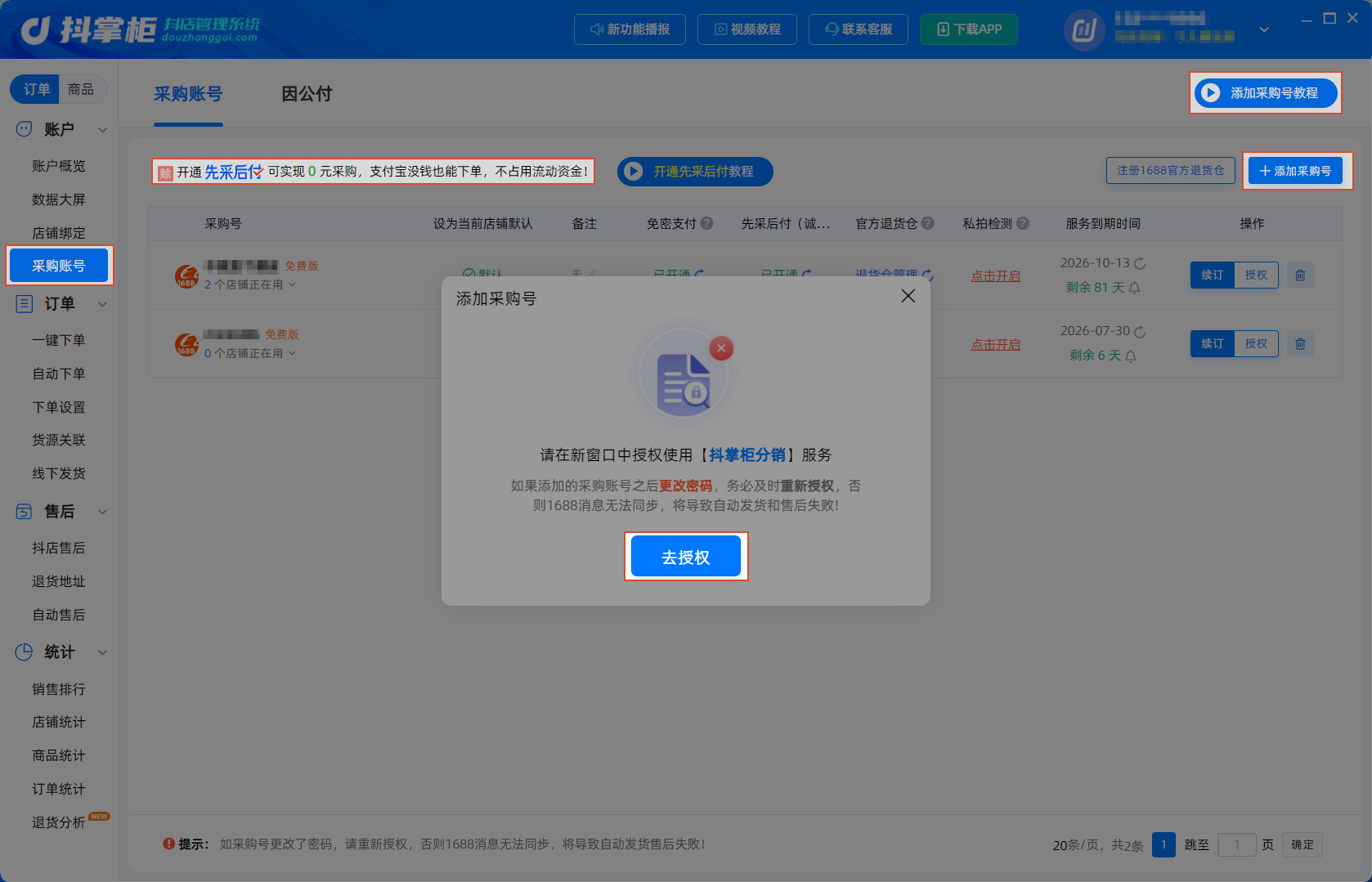Open 退货地址 in the sidebar

pyautogui.click(x=59, y=581)
